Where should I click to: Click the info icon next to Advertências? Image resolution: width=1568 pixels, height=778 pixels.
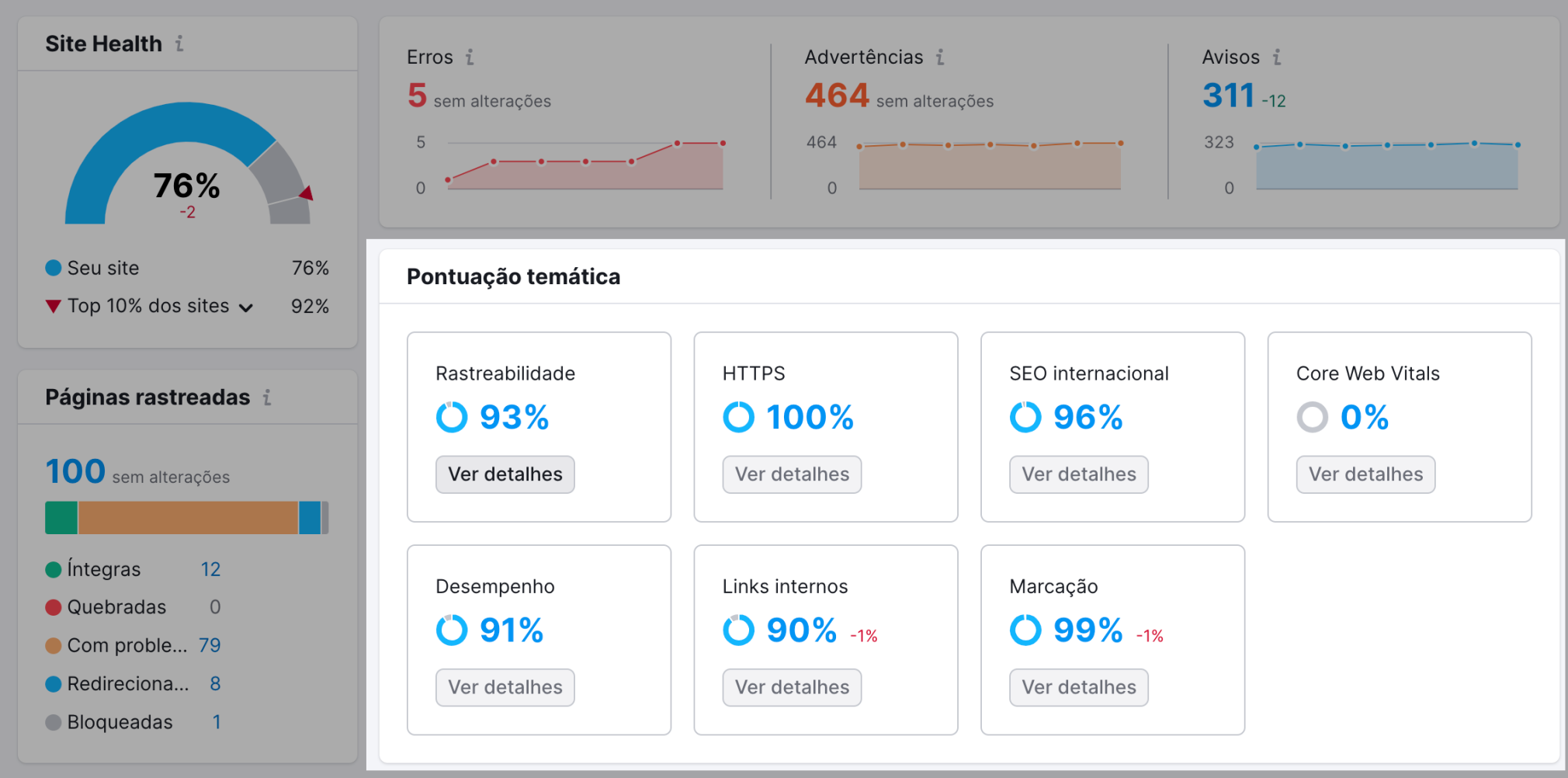pos(940,57)
